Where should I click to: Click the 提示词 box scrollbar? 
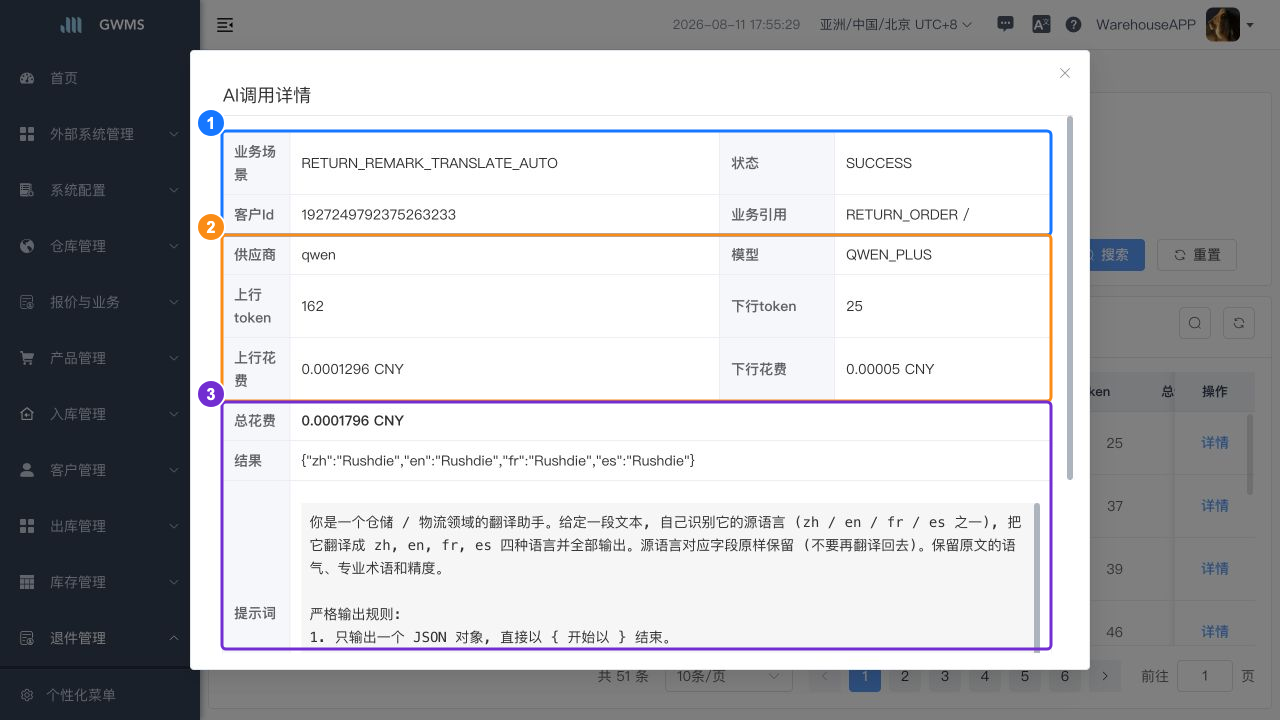point(1037,576)
